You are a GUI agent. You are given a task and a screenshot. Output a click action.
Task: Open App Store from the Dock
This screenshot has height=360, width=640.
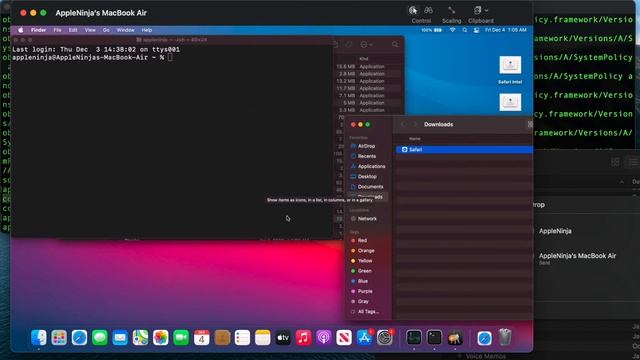(364, 338)
